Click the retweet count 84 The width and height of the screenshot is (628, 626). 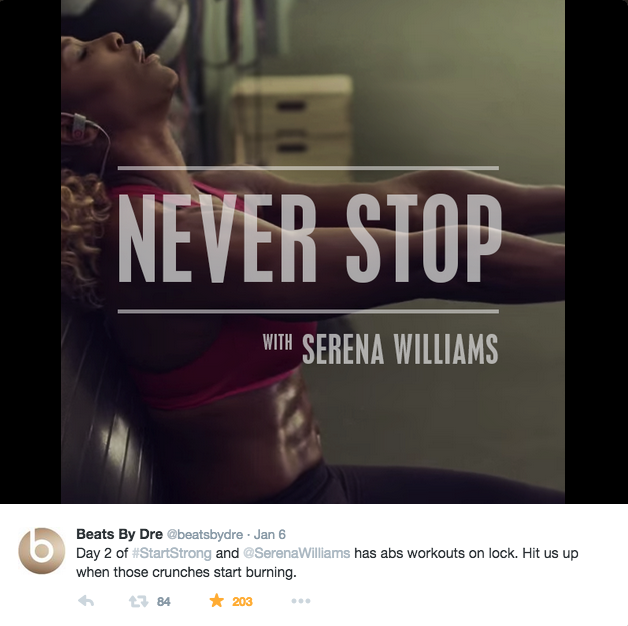click(x=163, y=602)
